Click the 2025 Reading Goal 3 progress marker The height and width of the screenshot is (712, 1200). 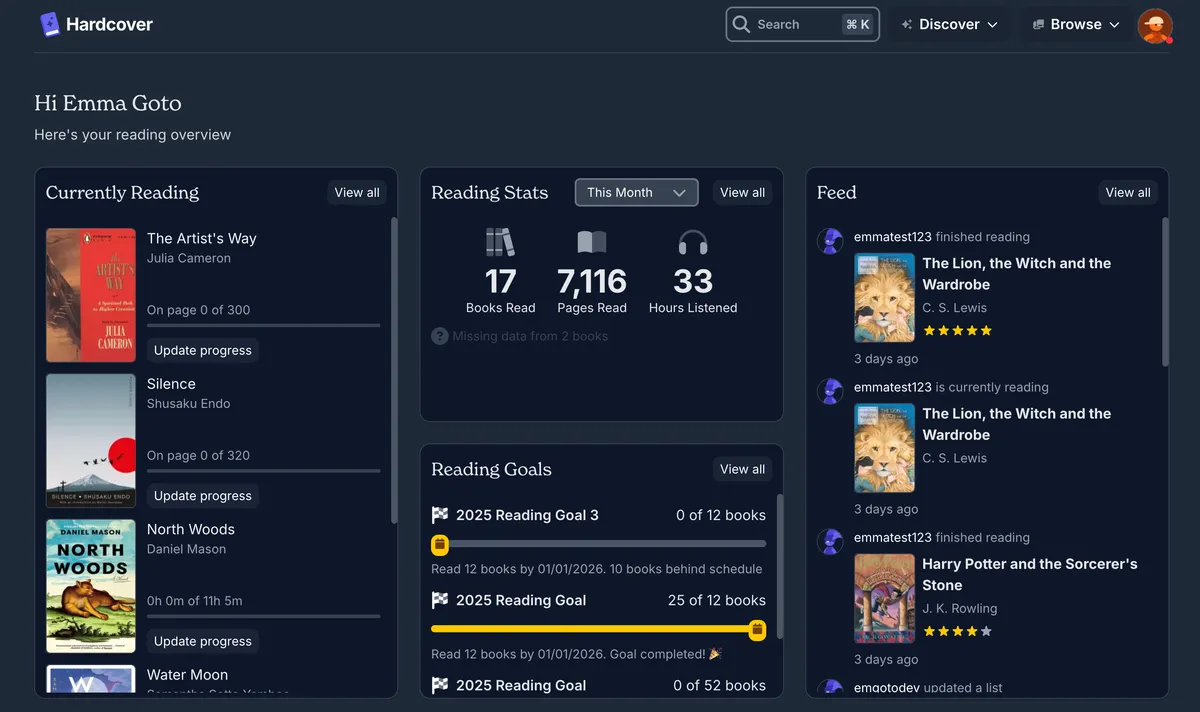point(439,544)
